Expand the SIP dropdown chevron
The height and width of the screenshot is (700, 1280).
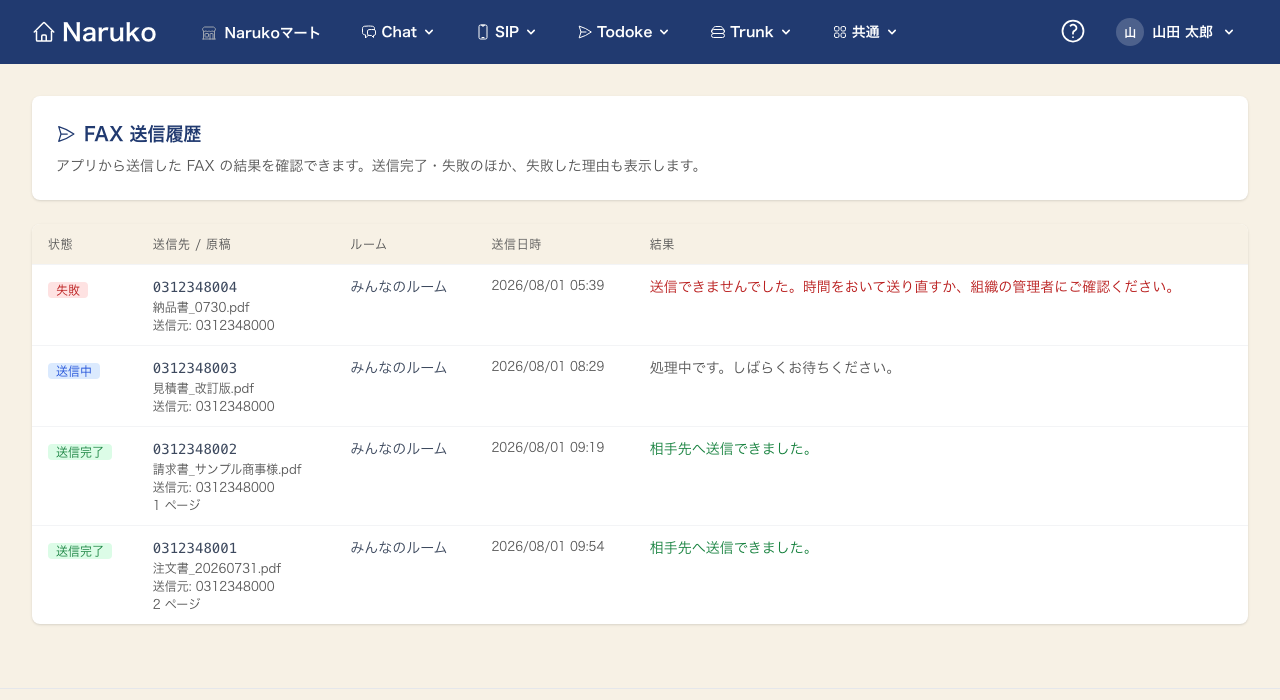531,32
